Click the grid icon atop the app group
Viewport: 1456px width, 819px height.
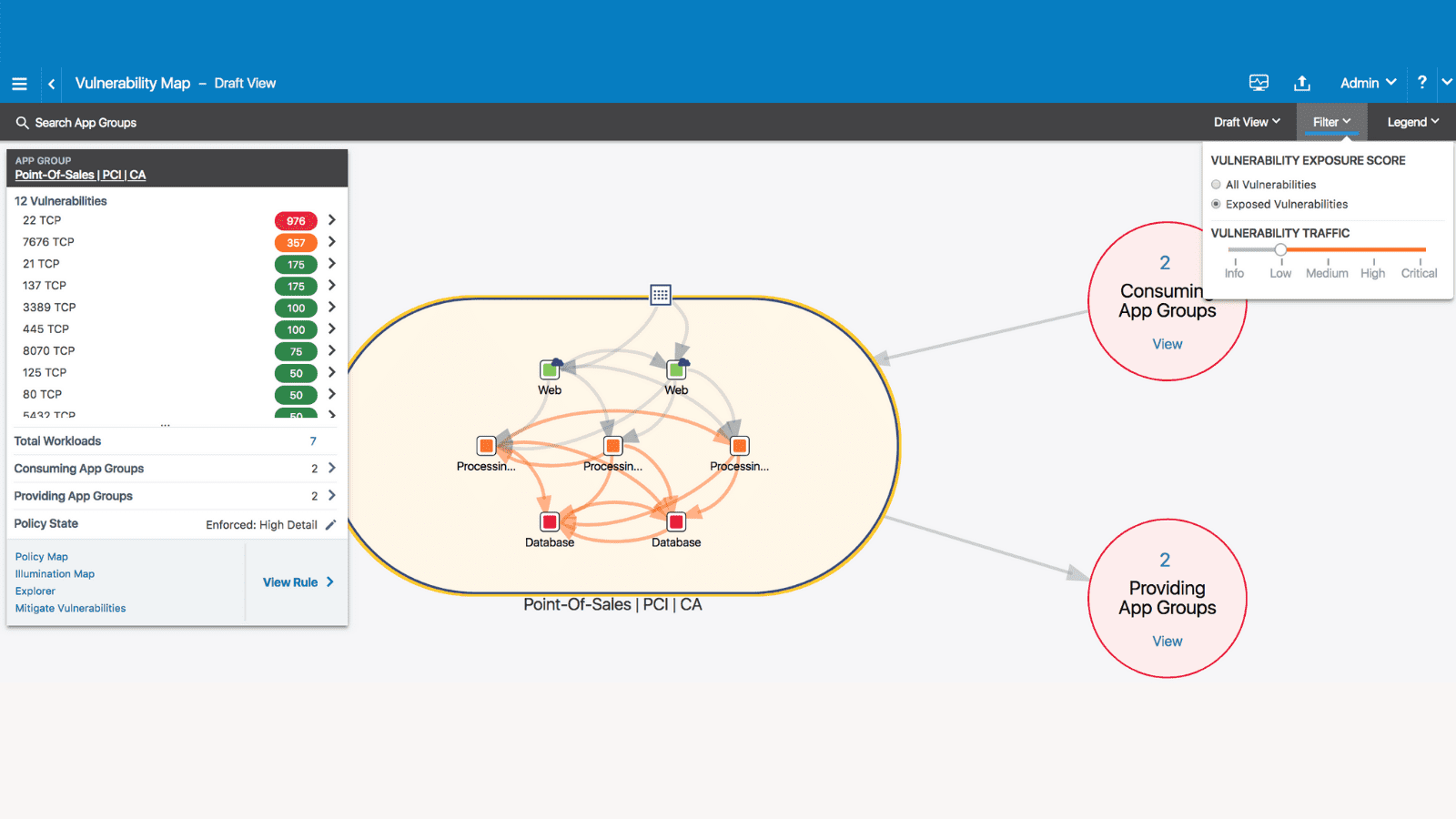click(x=661, y=295)
